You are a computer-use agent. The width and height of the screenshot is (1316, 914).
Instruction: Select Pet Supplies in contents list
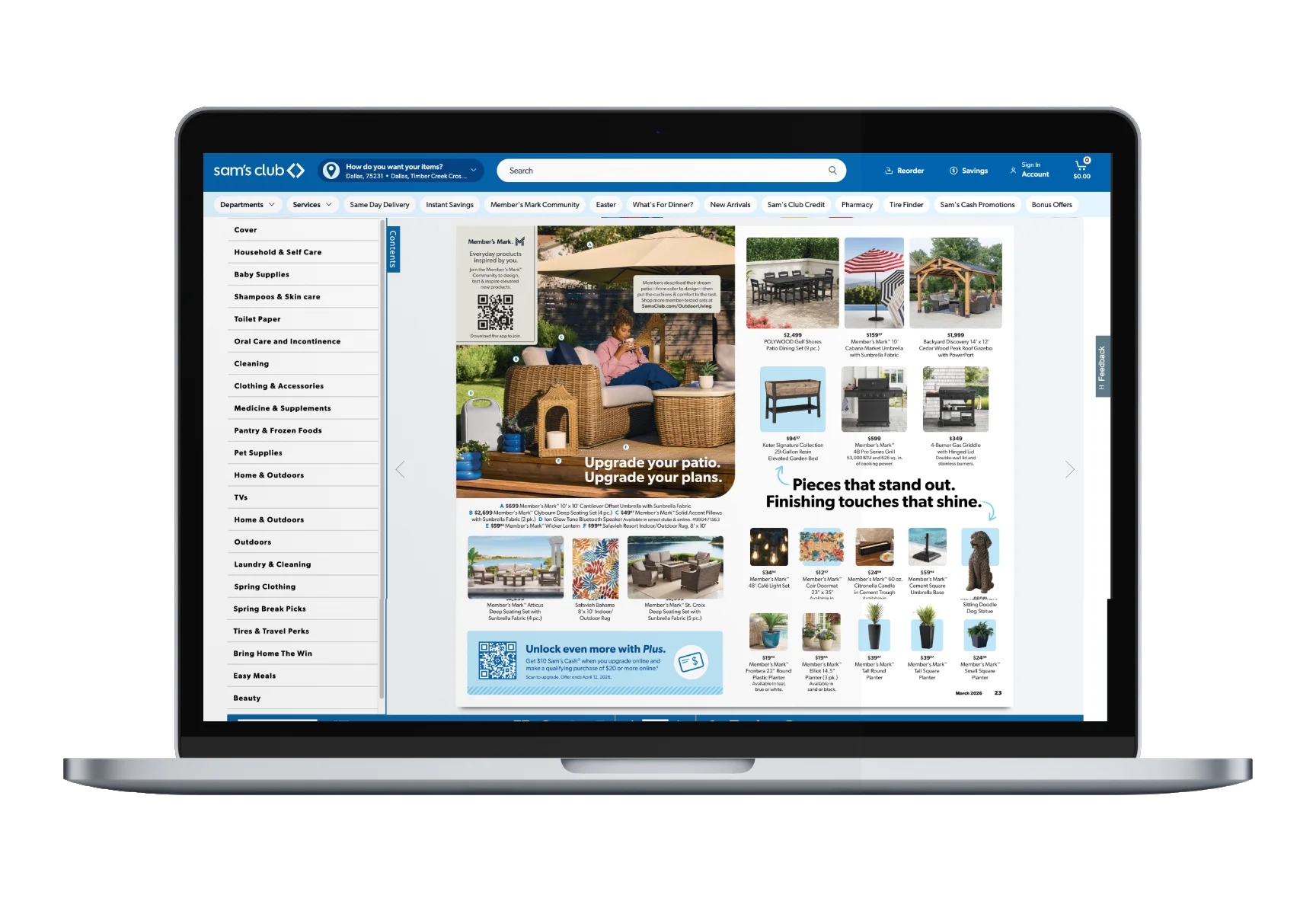coord(258,453)
